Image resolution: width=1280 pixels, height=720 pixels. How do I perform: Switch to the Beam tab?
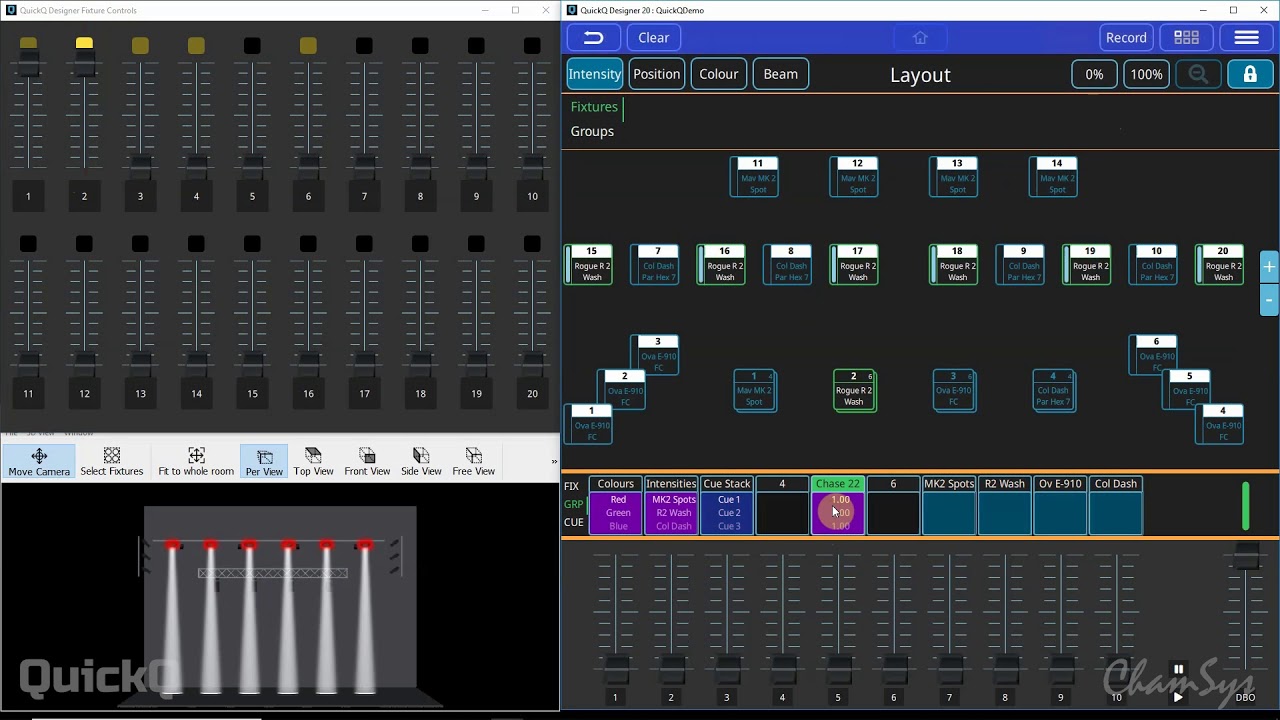(780, 74)
